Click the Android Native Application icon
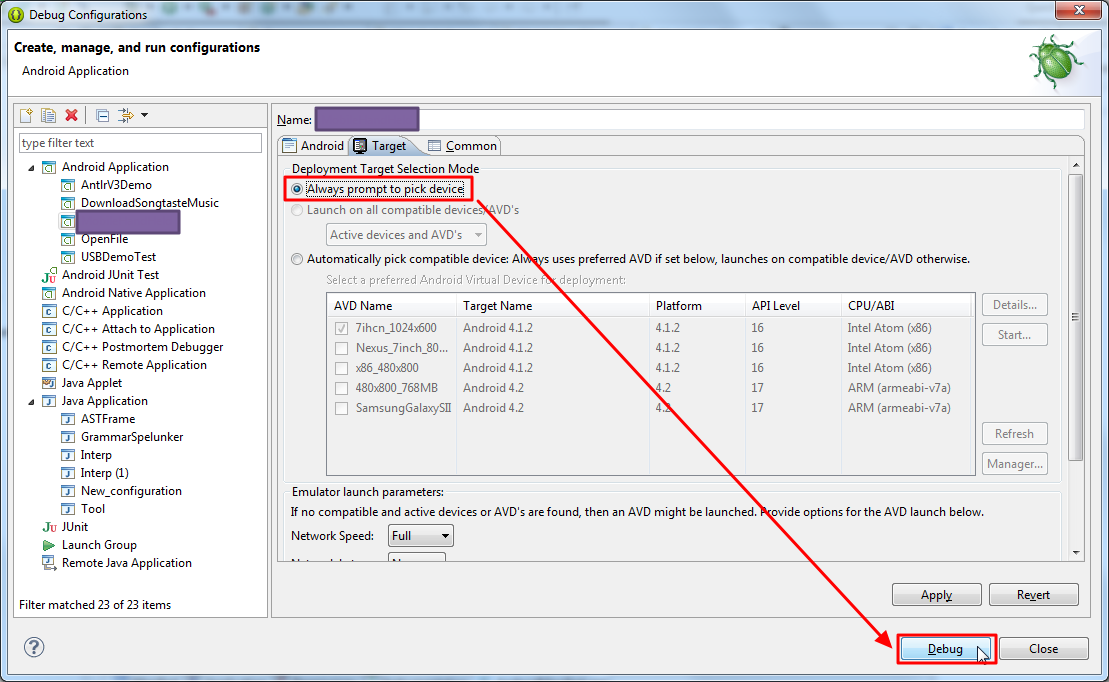This screenshot has height=682, width=1109. click(x=49, y=293)
